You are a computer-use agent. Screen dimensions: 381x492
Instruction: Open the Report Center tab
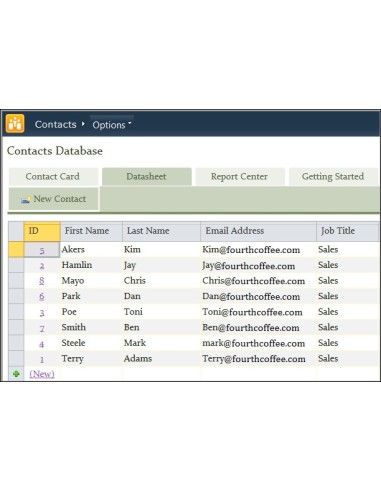240,177
